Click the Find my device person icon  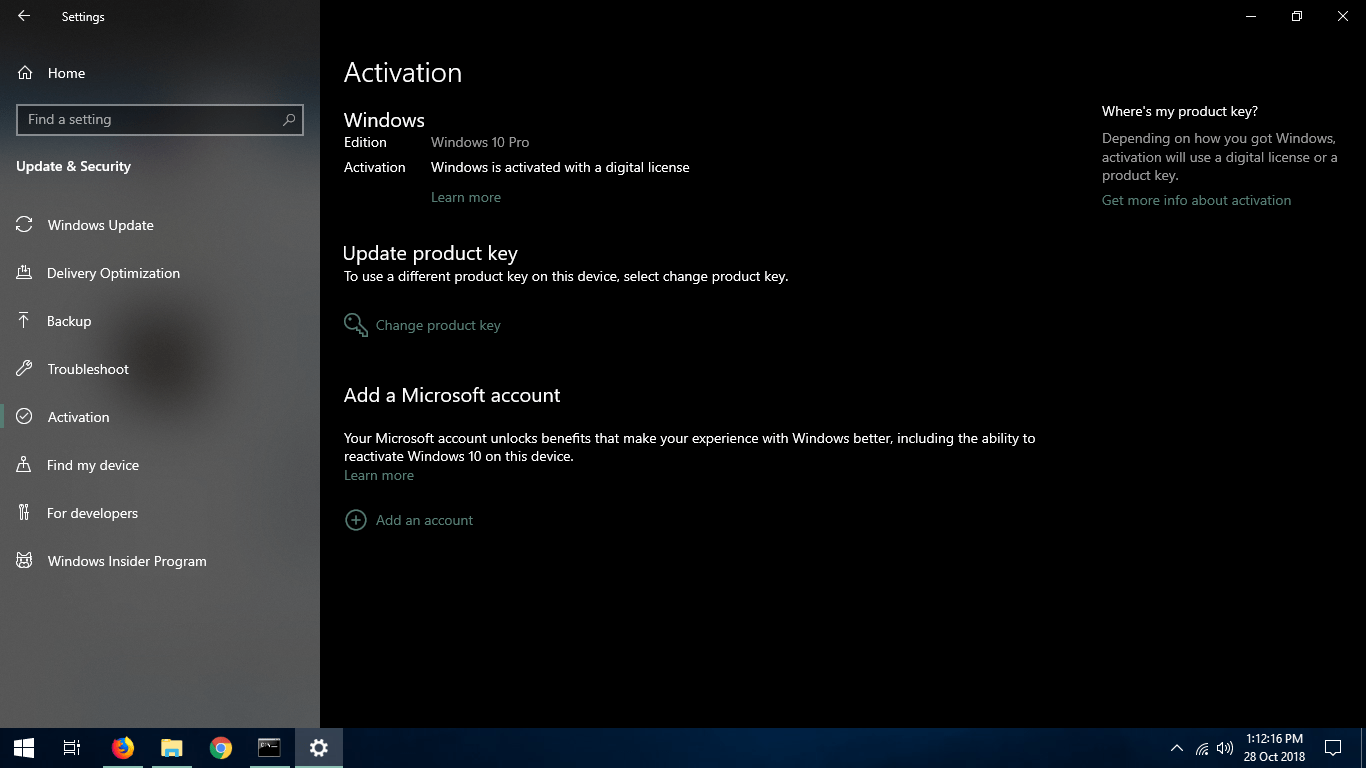(25, 465)
